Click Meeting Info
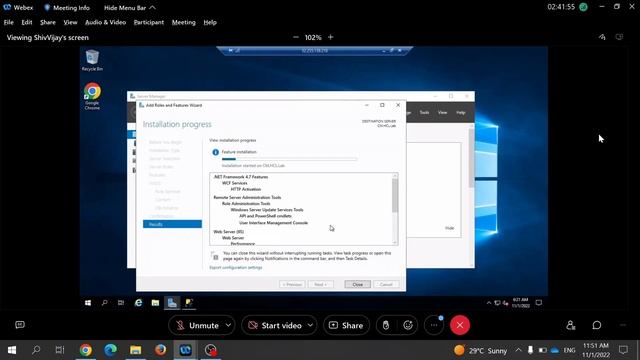 tap(67, 7)
